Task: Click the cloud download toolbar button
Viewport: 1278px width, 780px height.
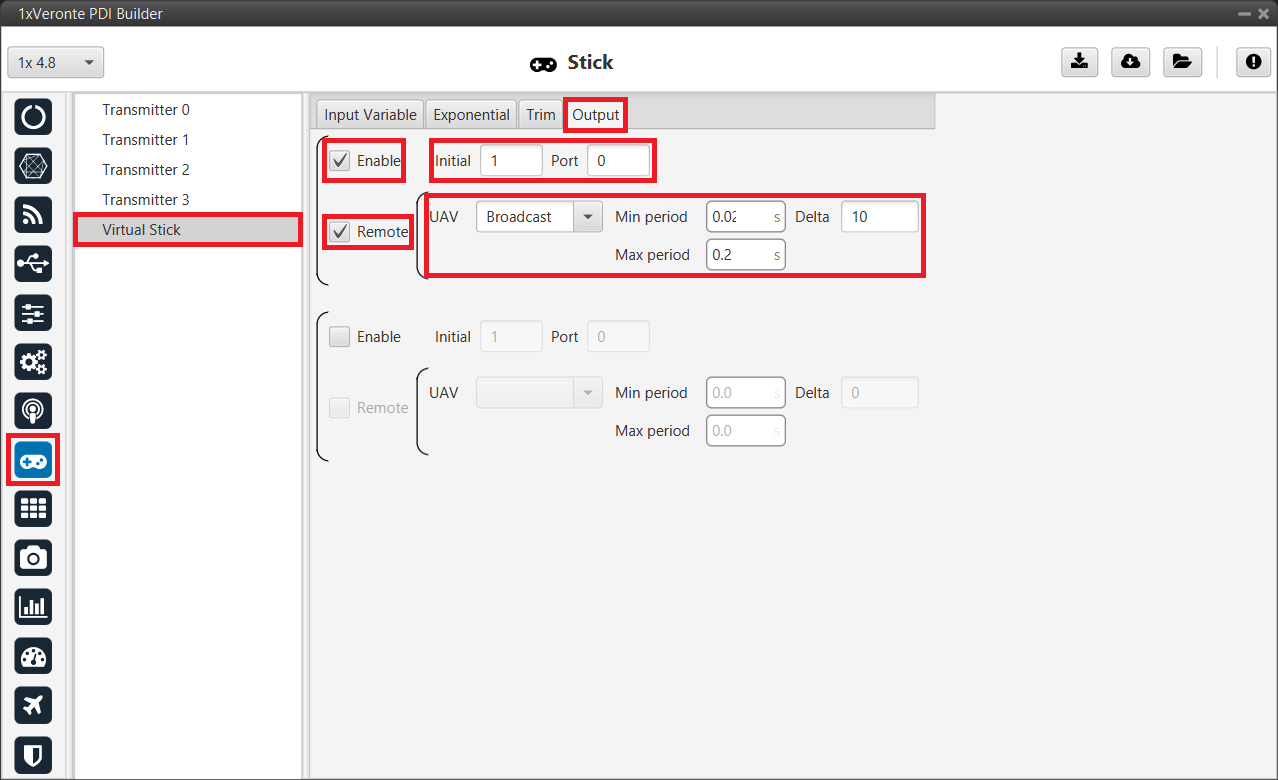Action: coord(1130,62)
